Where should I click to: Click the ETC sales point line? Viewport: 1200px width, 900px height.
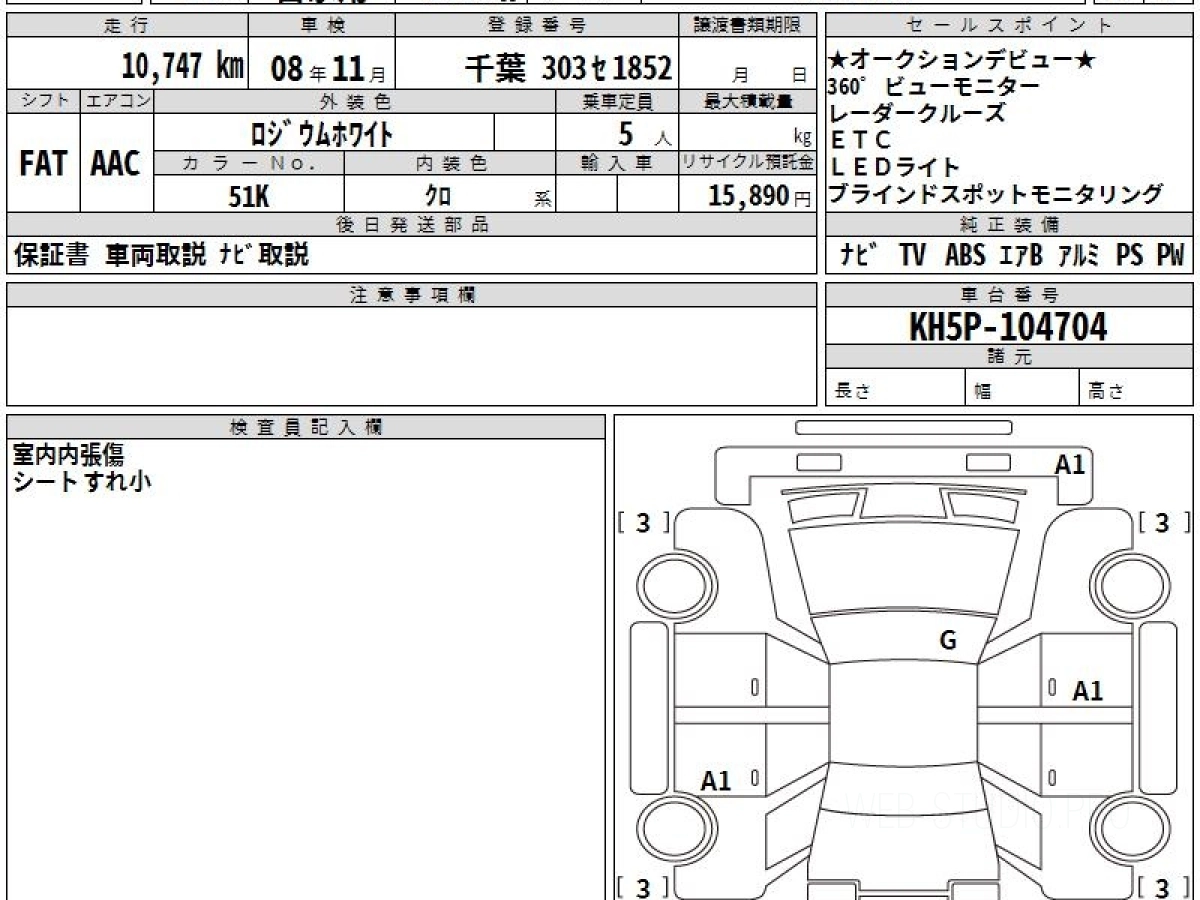pyautogui.click(x=862, y=140)
